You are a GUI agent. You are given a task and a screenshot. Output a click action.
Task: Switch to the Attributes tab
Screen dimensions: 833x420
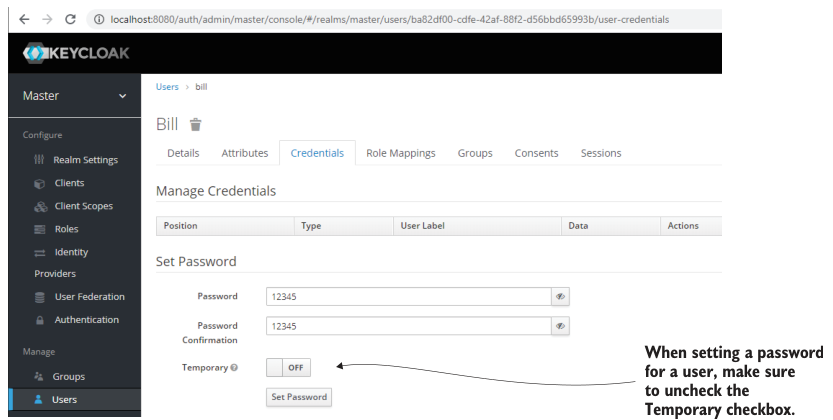click(x=245, y=153)
